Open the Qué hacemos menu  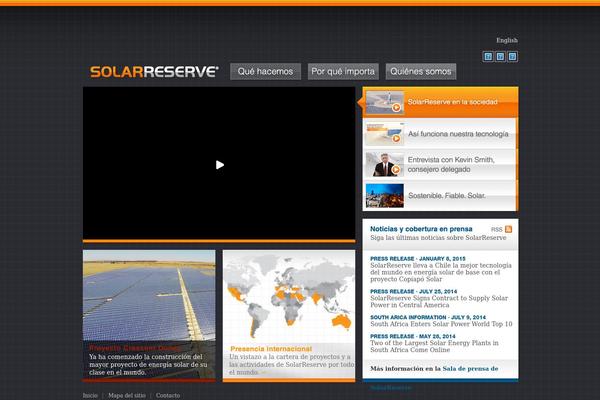click(x=265, y=72)
